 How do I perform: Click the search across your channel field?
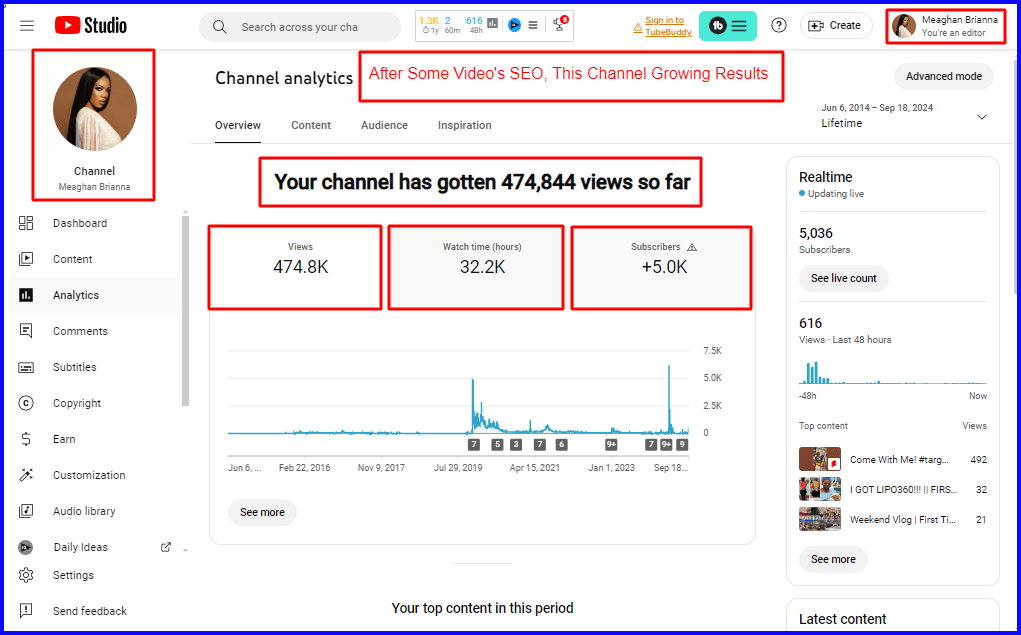300,27
